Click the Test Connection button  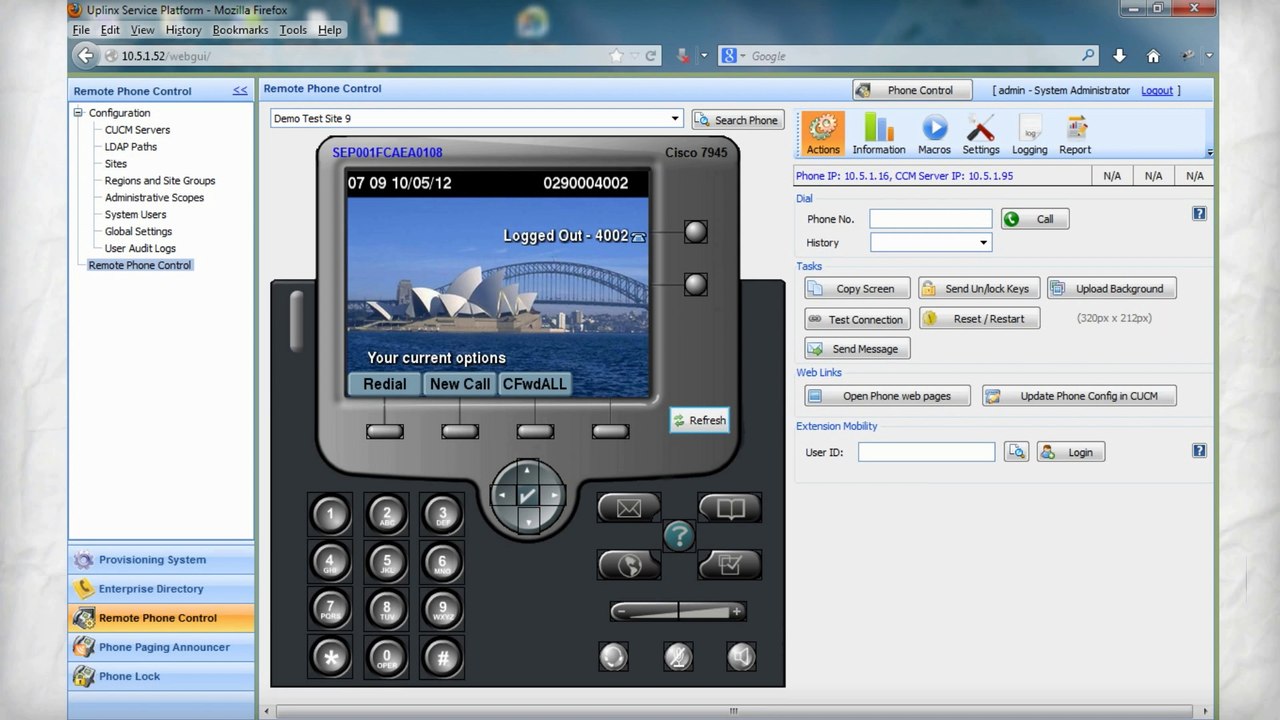[x=857, y=319]
